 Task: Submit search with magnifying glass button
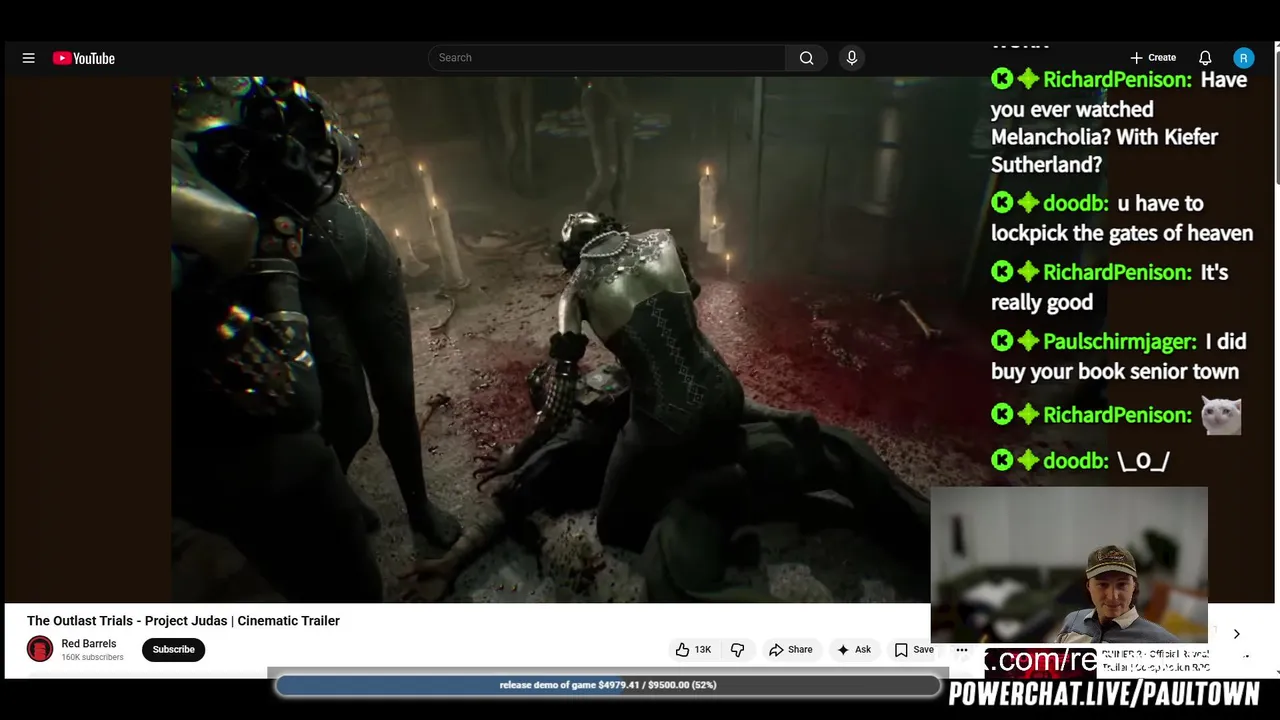click(806, 58)
